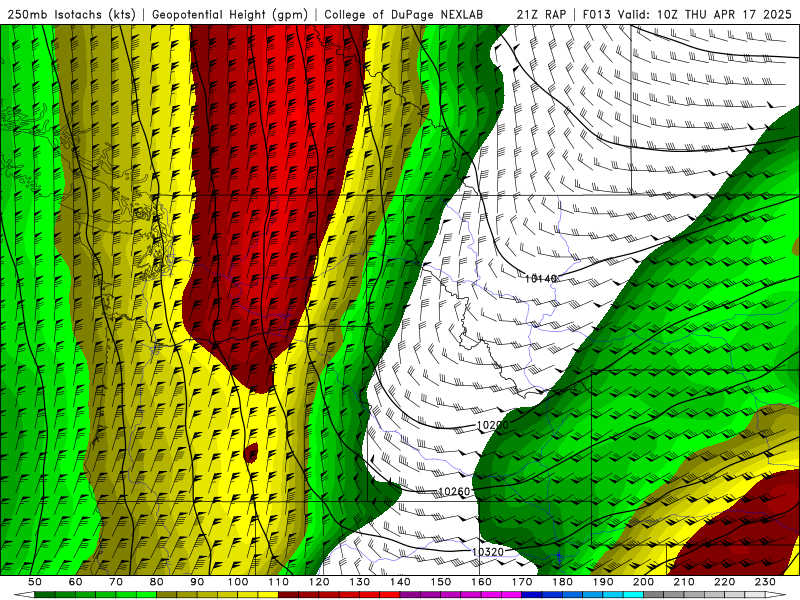The image size is (800, 600).
Task: Click the 100 value on the color scale
Action: point(238,582)
